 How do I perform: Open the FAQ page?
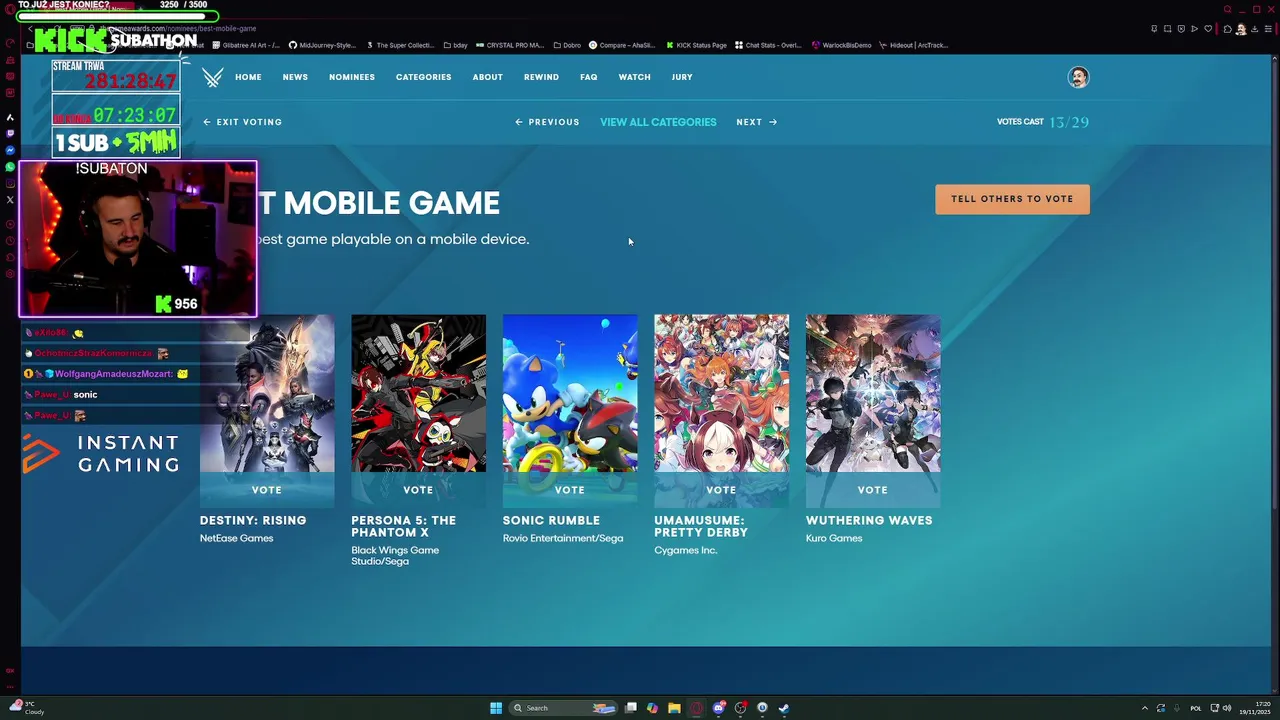coord(588,77)
